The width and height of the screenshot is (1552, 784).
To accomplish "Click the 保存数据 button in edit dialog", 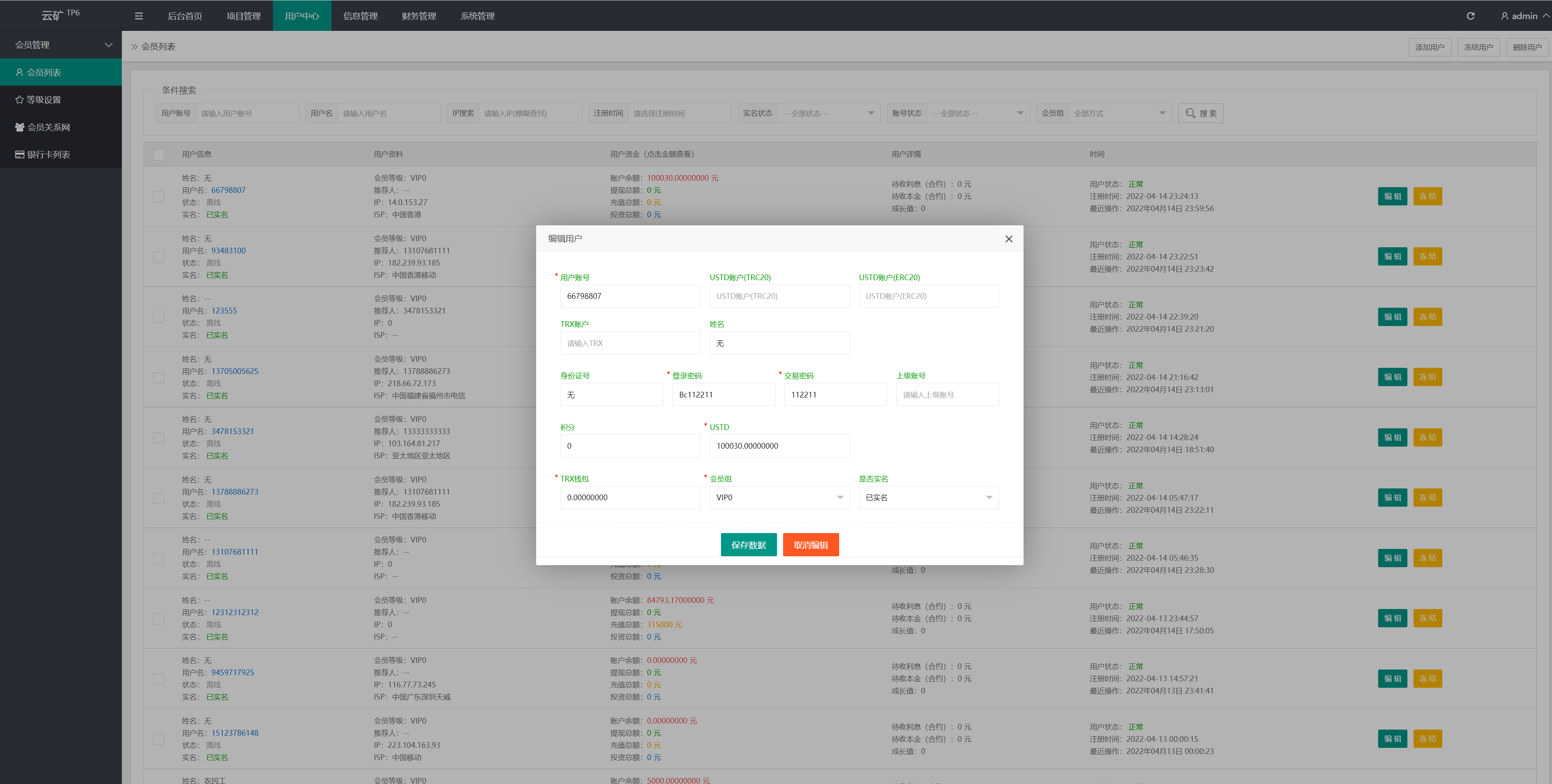I will click(x=749, y=544).
